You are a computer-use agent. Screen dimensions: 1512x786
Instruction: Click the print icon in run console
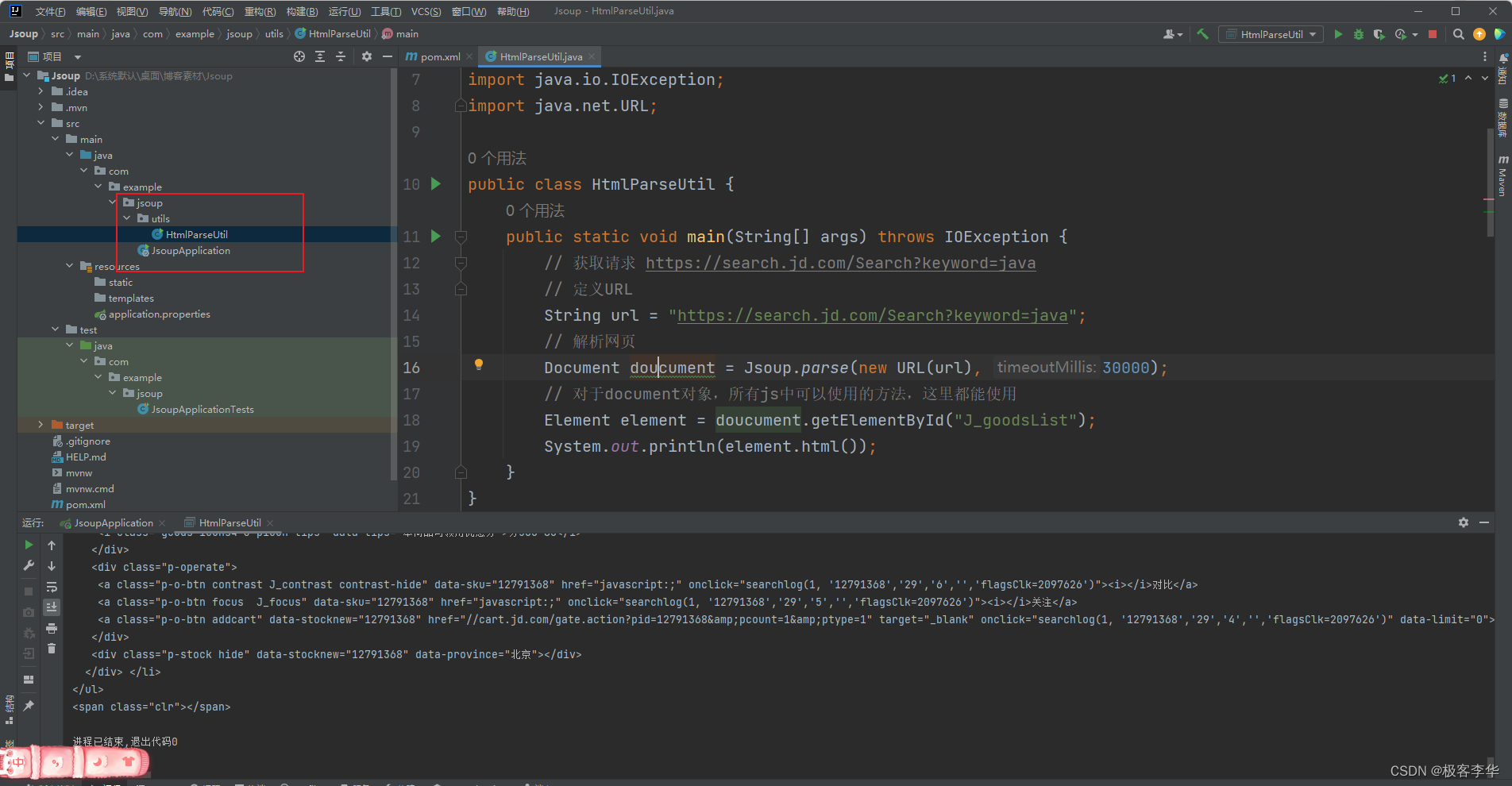pyautogui.click(x=52, y=628)
